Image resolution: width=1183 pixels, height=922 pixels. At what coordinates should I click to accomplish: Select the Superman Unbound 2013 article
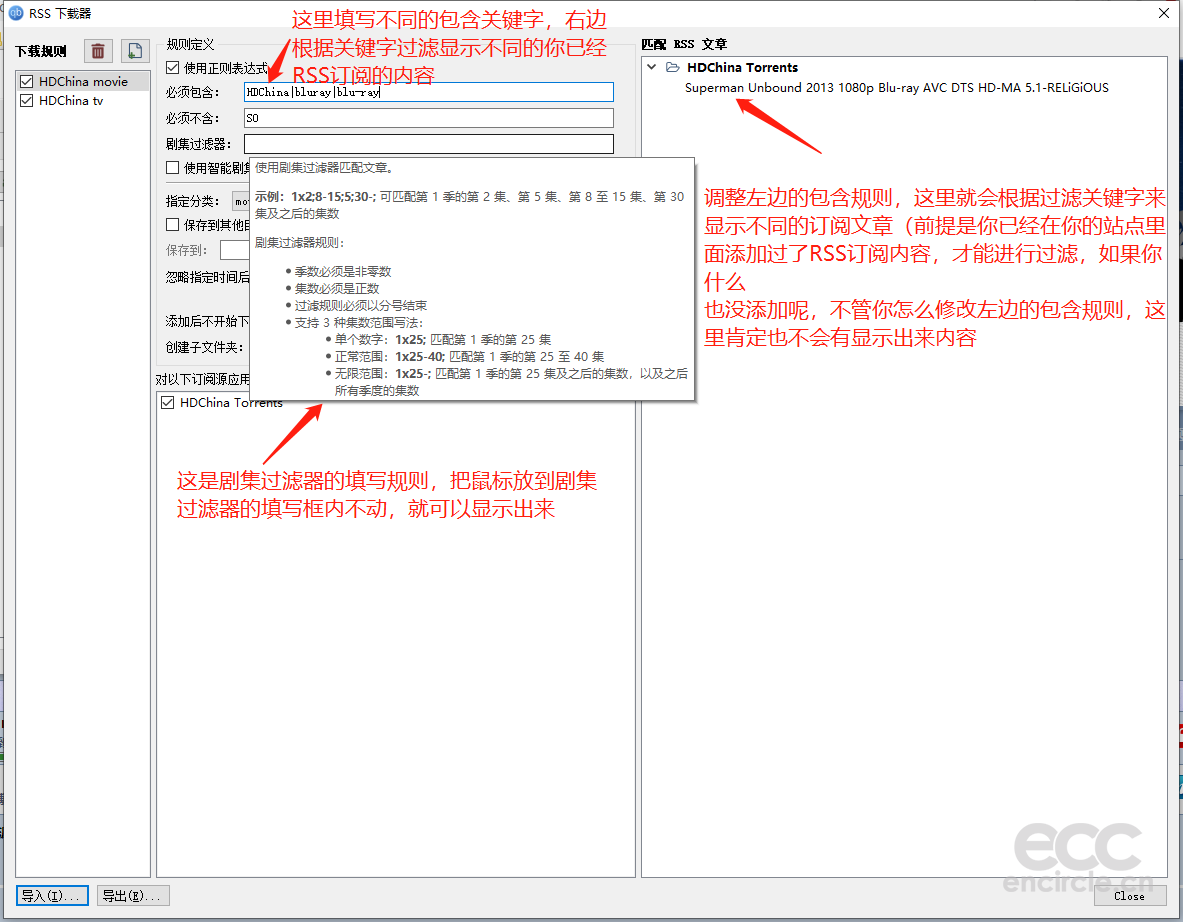[896, 87]
